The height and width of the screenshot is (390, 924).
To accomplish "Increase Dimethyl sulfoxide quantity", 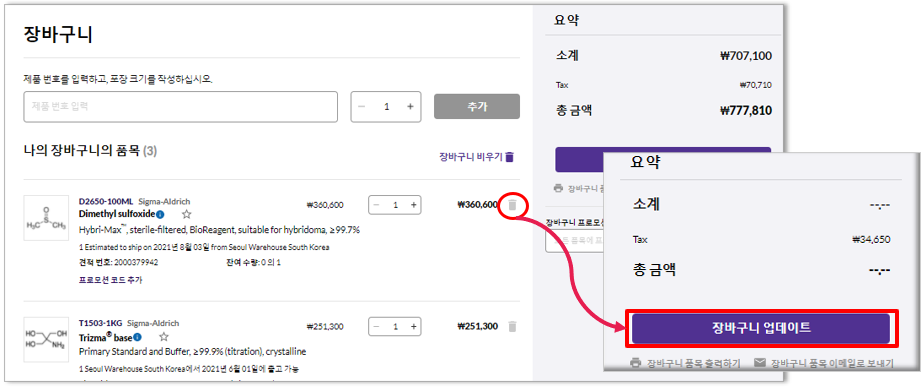I will click(x=414, y=205).
